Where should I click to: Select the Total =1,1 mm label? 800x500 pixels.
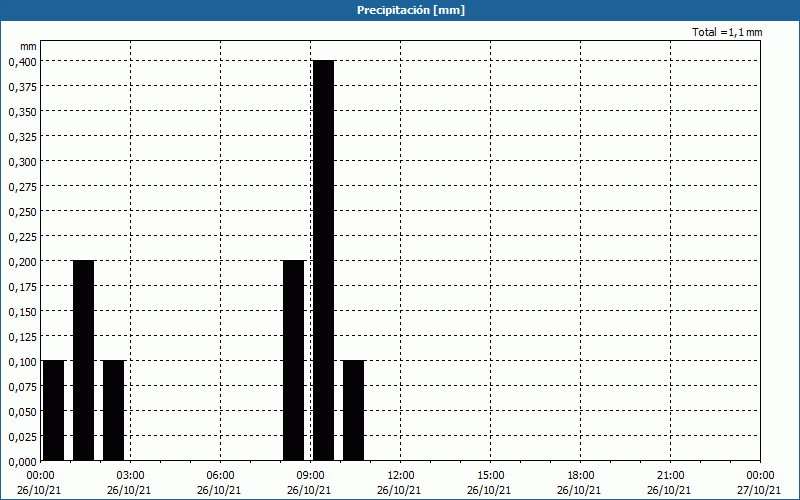click(x=727, y=32)
